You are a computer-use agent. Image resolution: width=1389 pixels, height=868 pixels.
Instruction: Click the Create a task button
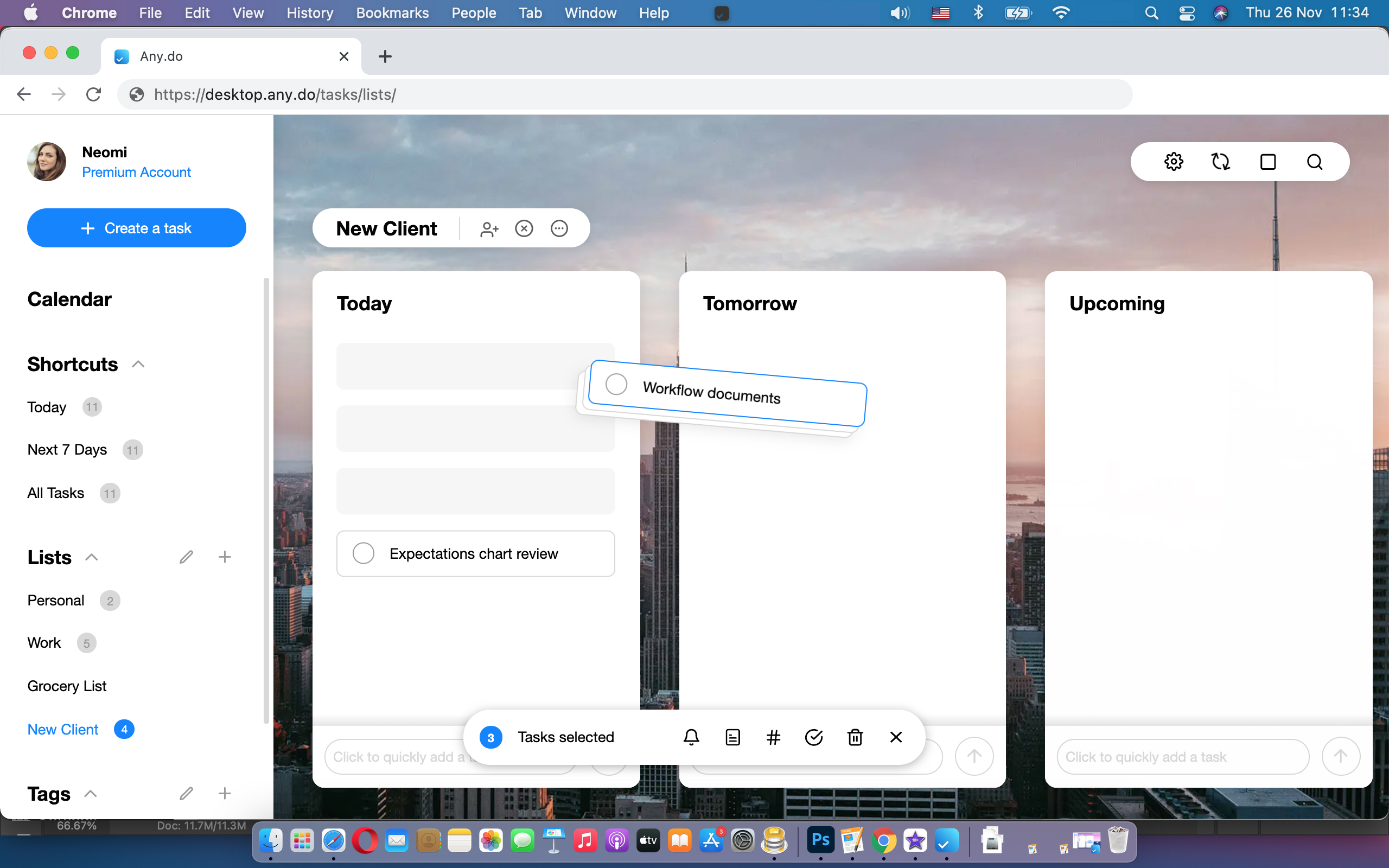(137, 228)
